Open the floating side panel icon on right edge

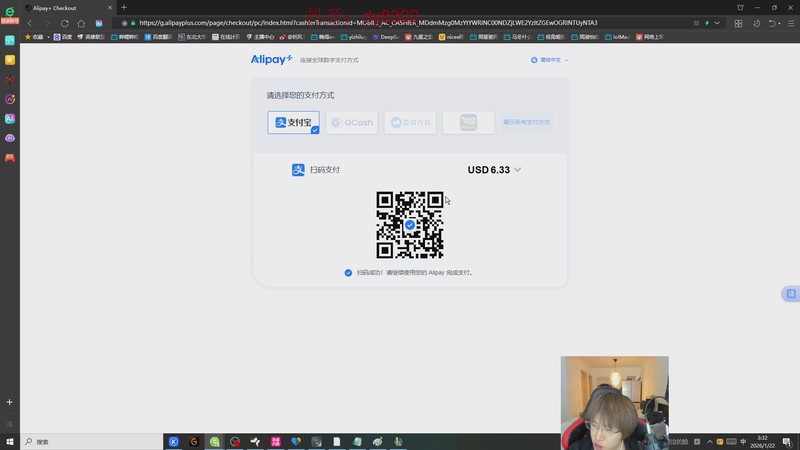[791, 294]
